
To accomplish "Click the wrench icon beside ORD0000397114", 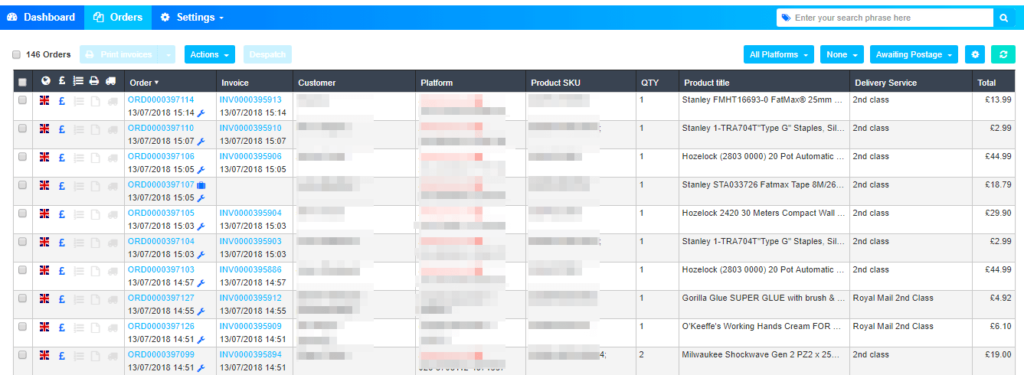I will point(201,112).
